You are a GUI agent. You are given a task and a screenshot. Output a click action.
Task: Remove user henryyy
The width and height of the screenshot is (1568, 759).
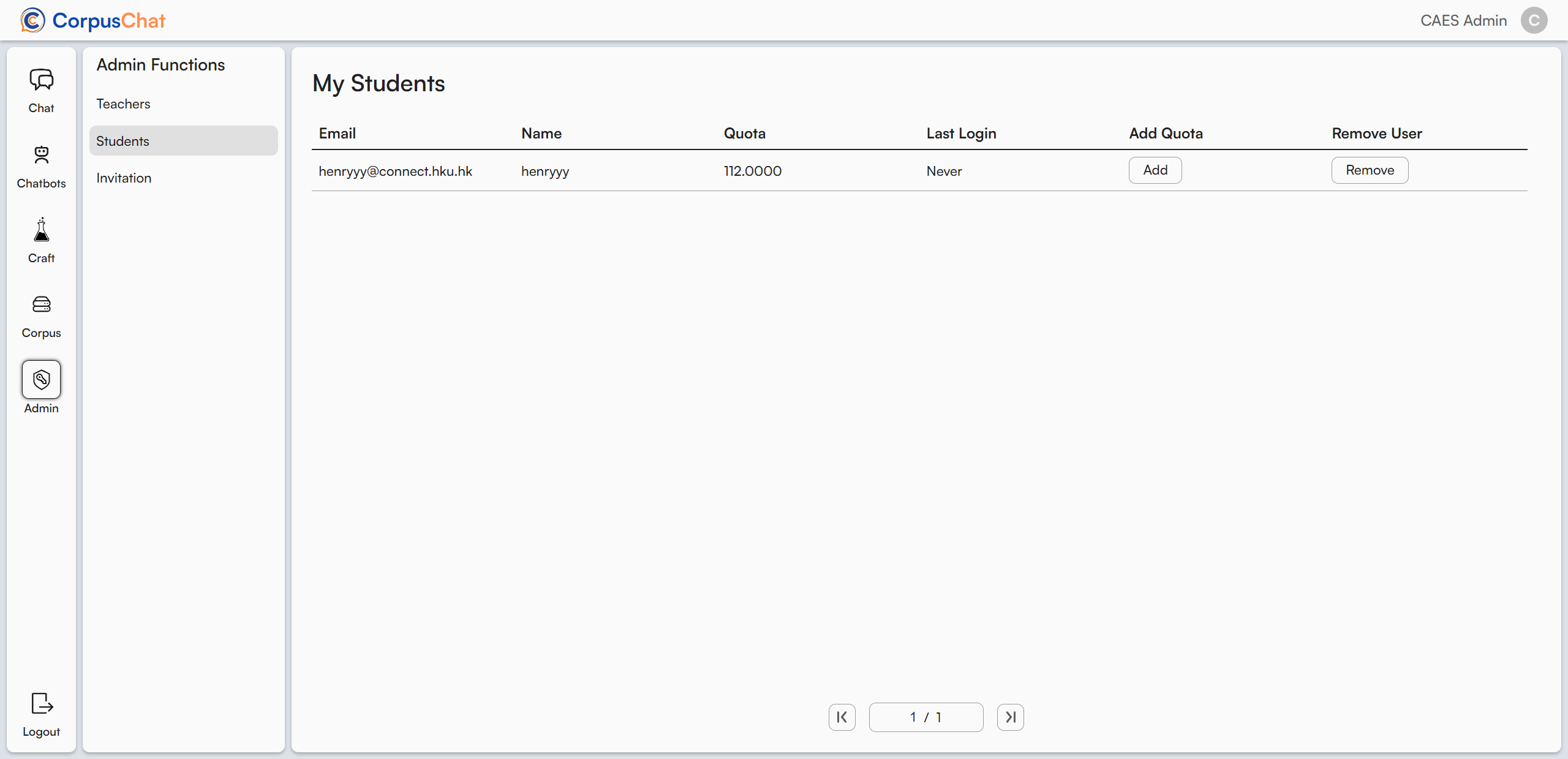[1369, 170]
